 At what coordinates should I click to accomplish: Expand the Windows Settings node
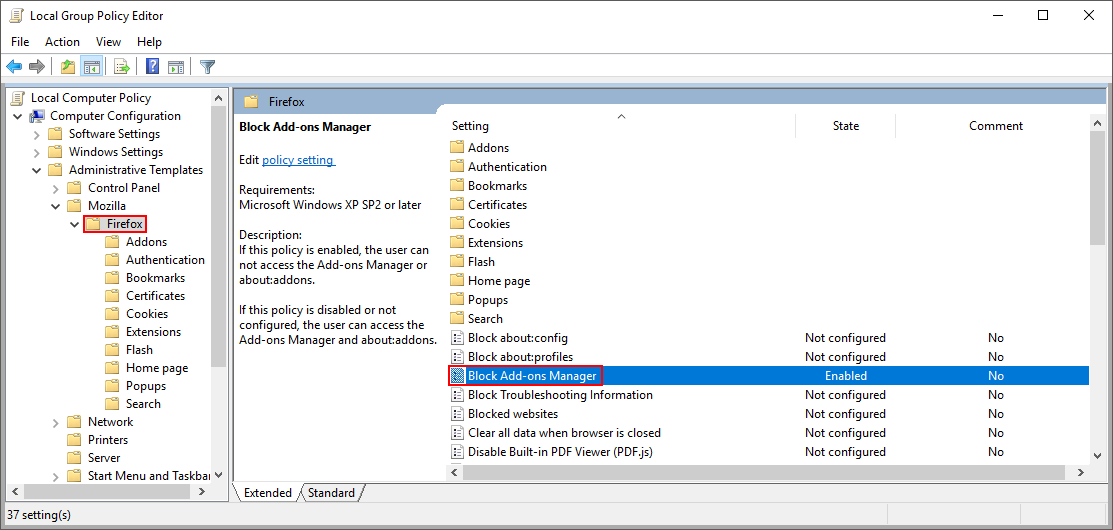click(x=37, y=152)
